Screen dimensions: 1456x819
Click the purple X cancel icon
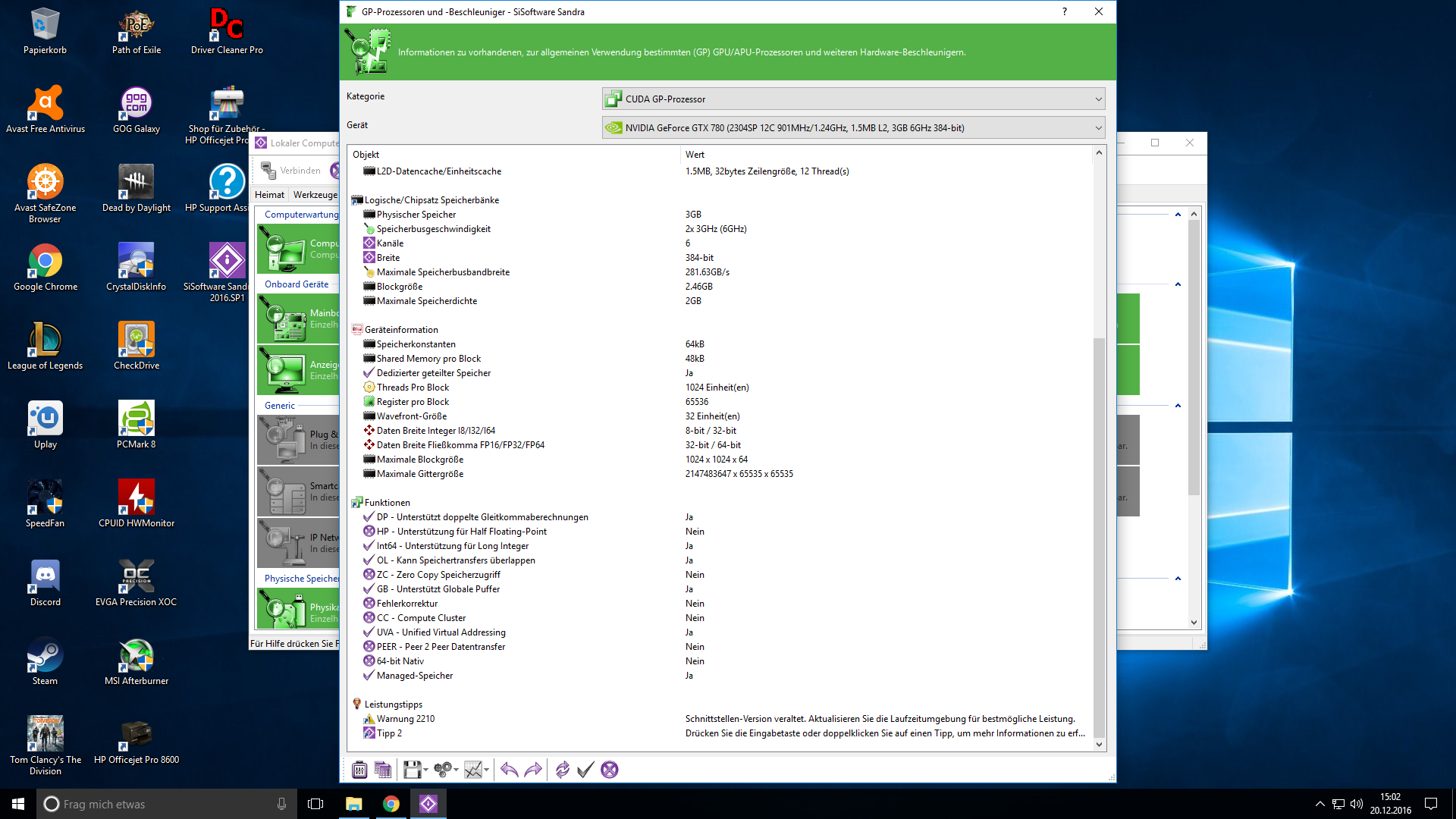click(x=609, y=770)
